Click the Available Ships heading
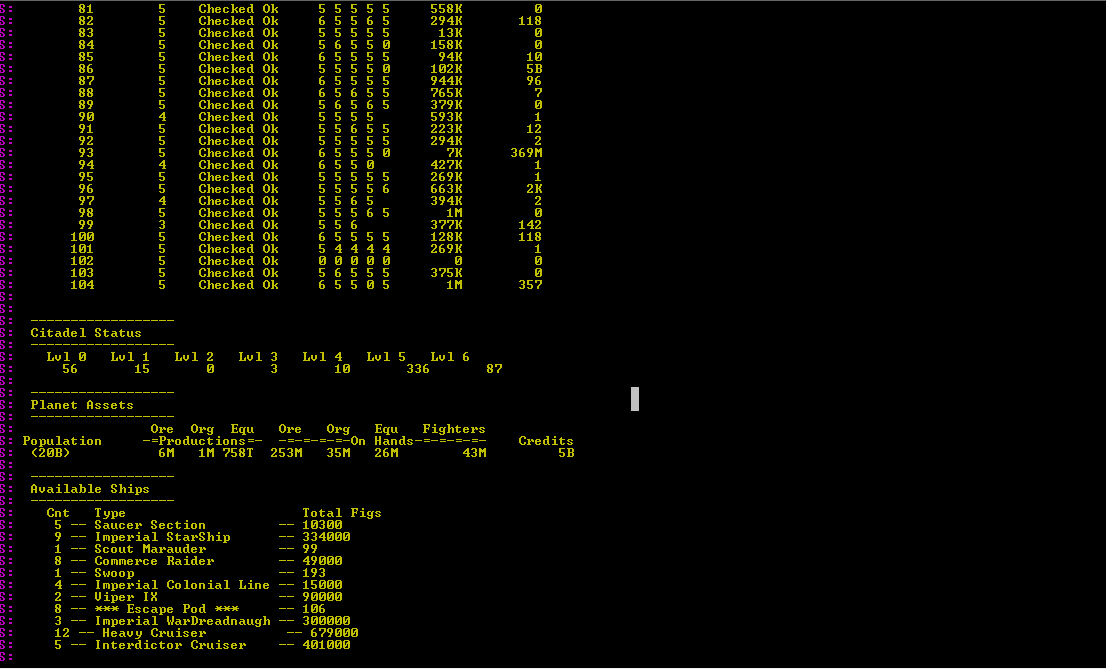This screenshot has height=670, width=1106. 90,489
